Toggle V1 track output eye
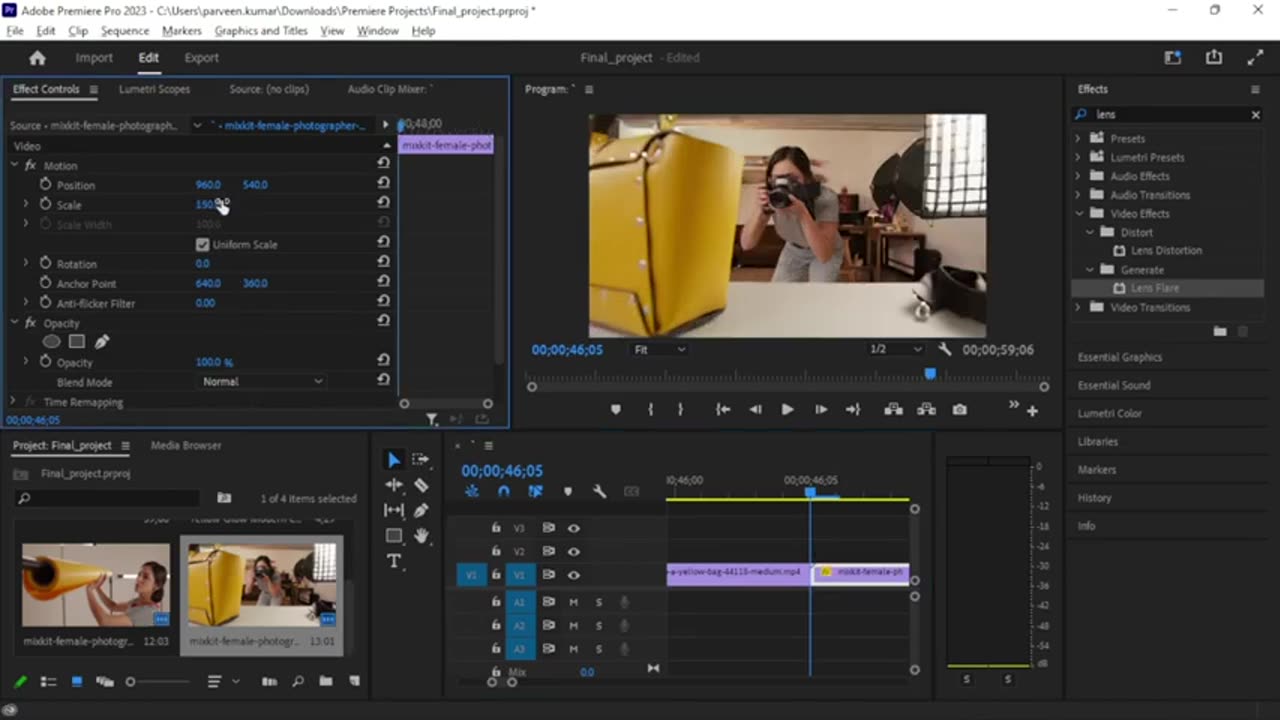The height and width of the screenshot is (720, 1280). [573, 575]
